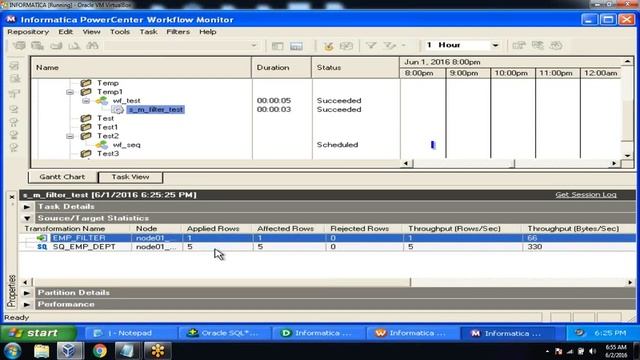
Task: Open the filter options dropdown arrow
Action: (x=404, y=45)
